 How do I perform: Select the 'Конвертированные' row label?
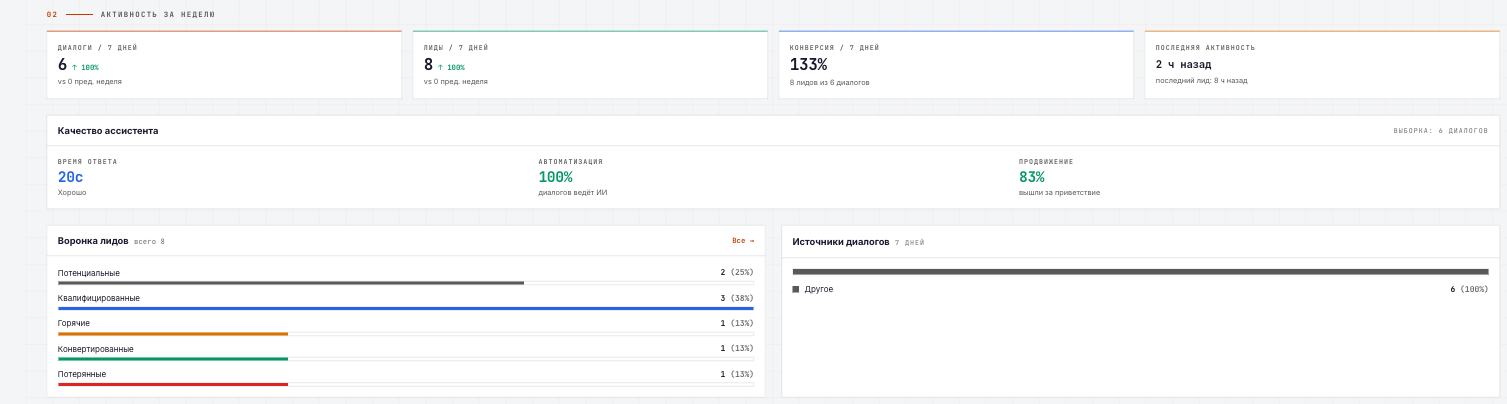click(96, 349)
